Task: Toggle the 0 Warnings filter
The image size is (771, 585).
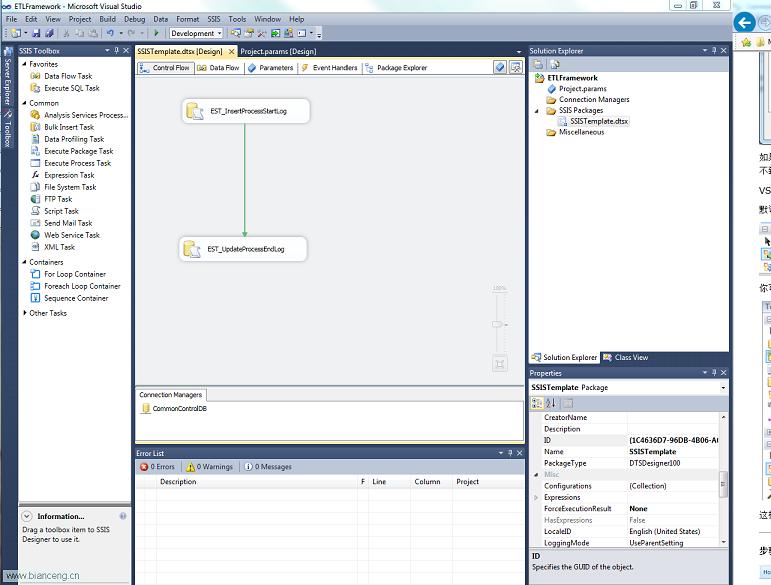Action: pos(209,467)
